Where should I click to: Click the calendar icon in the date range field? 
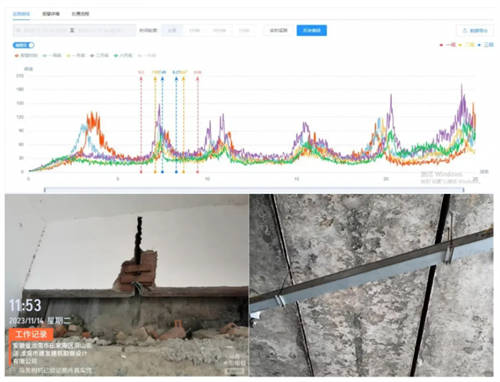pos(19,30)
